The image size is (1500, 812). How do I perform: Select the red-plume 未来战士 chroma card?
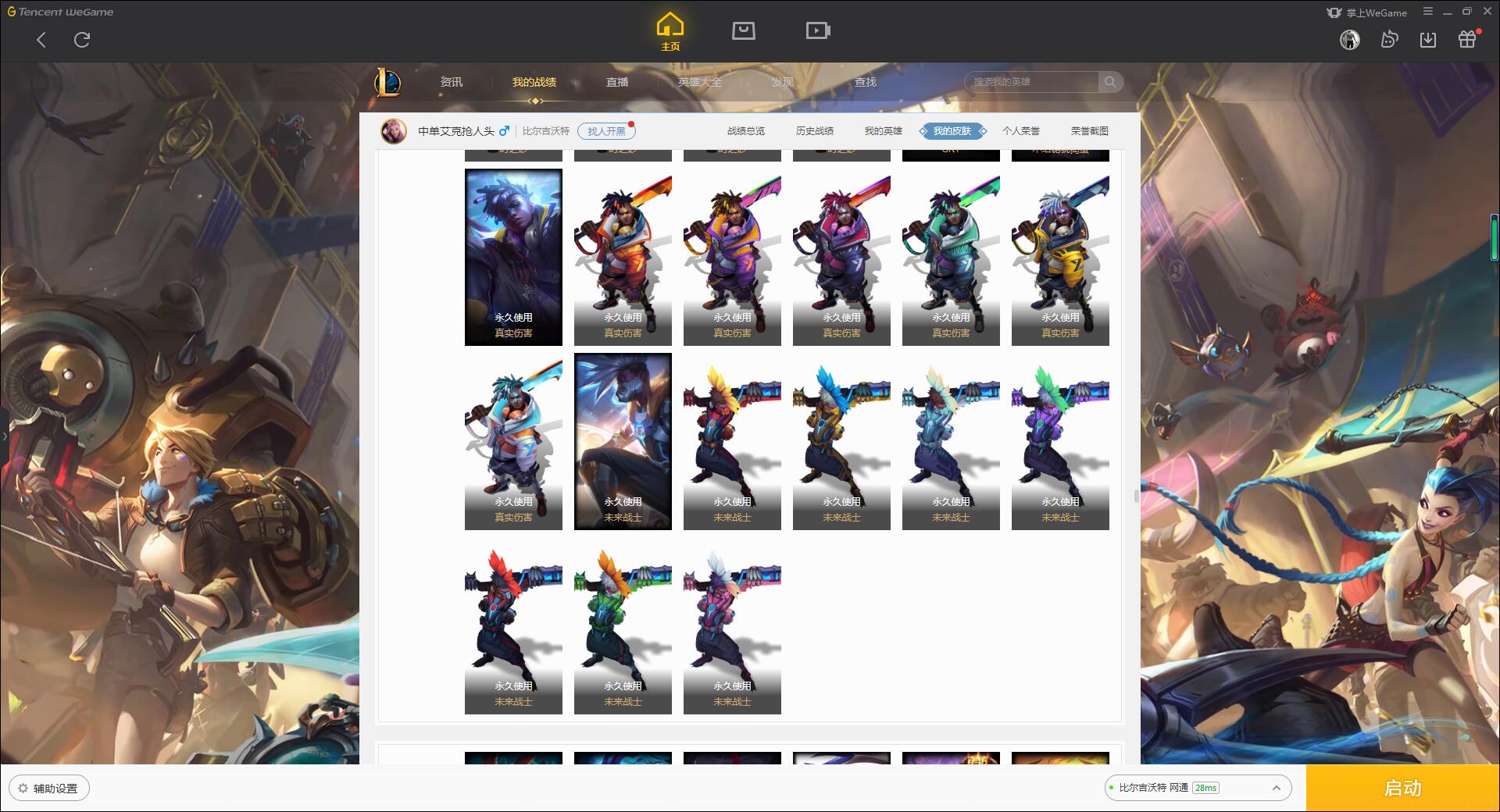pos(513,625)
